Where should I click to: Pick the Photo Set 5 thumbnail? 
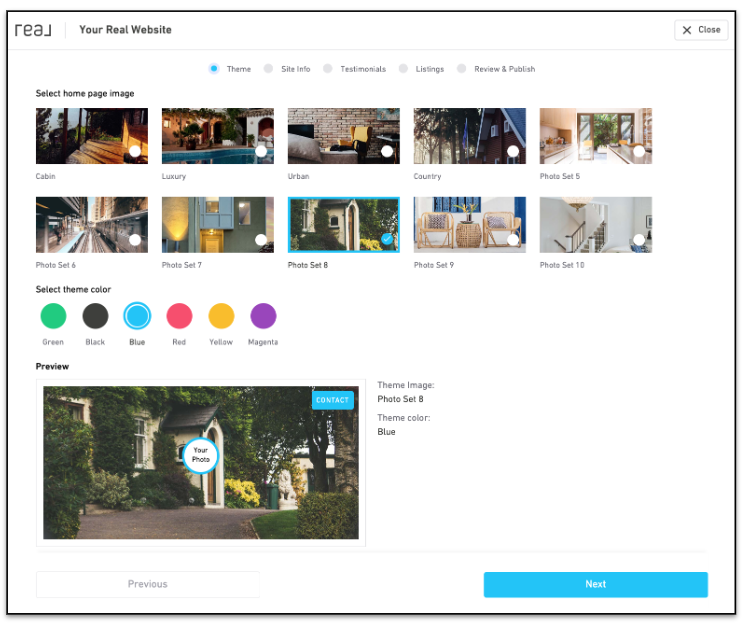click(595, 136)
